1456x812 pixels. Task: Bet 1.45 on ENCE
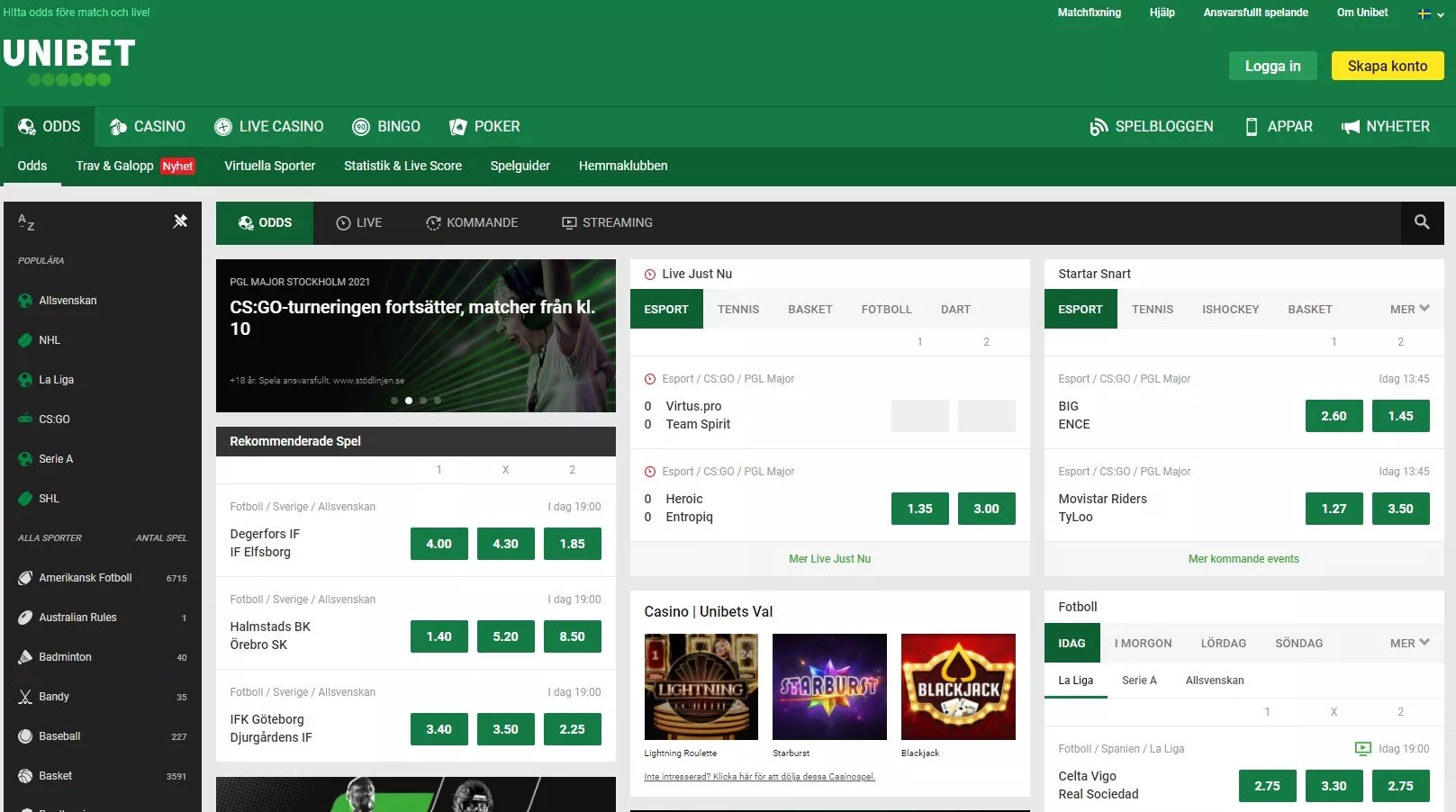pyautogui.click(x=1401, y=416)
